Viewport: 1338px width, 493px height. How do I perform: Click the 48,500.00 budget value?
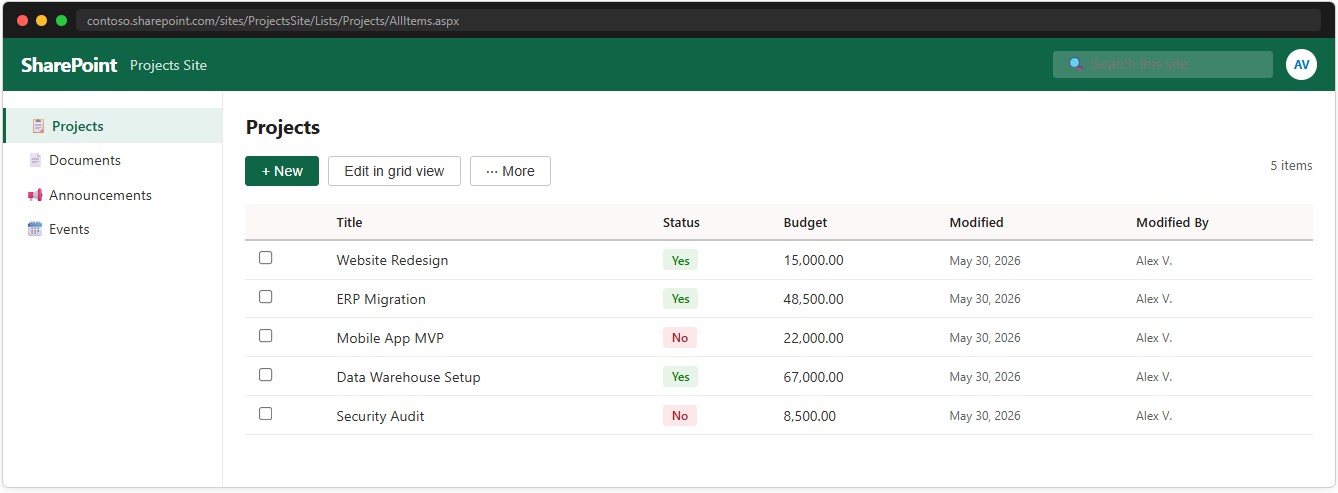coord(813,299)
